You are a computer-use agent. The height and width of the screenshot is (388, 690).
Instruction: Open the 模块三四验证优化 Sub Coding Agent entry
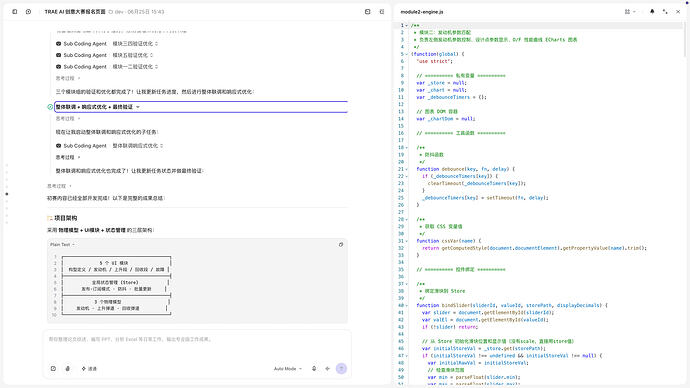[x=106, y=44]
